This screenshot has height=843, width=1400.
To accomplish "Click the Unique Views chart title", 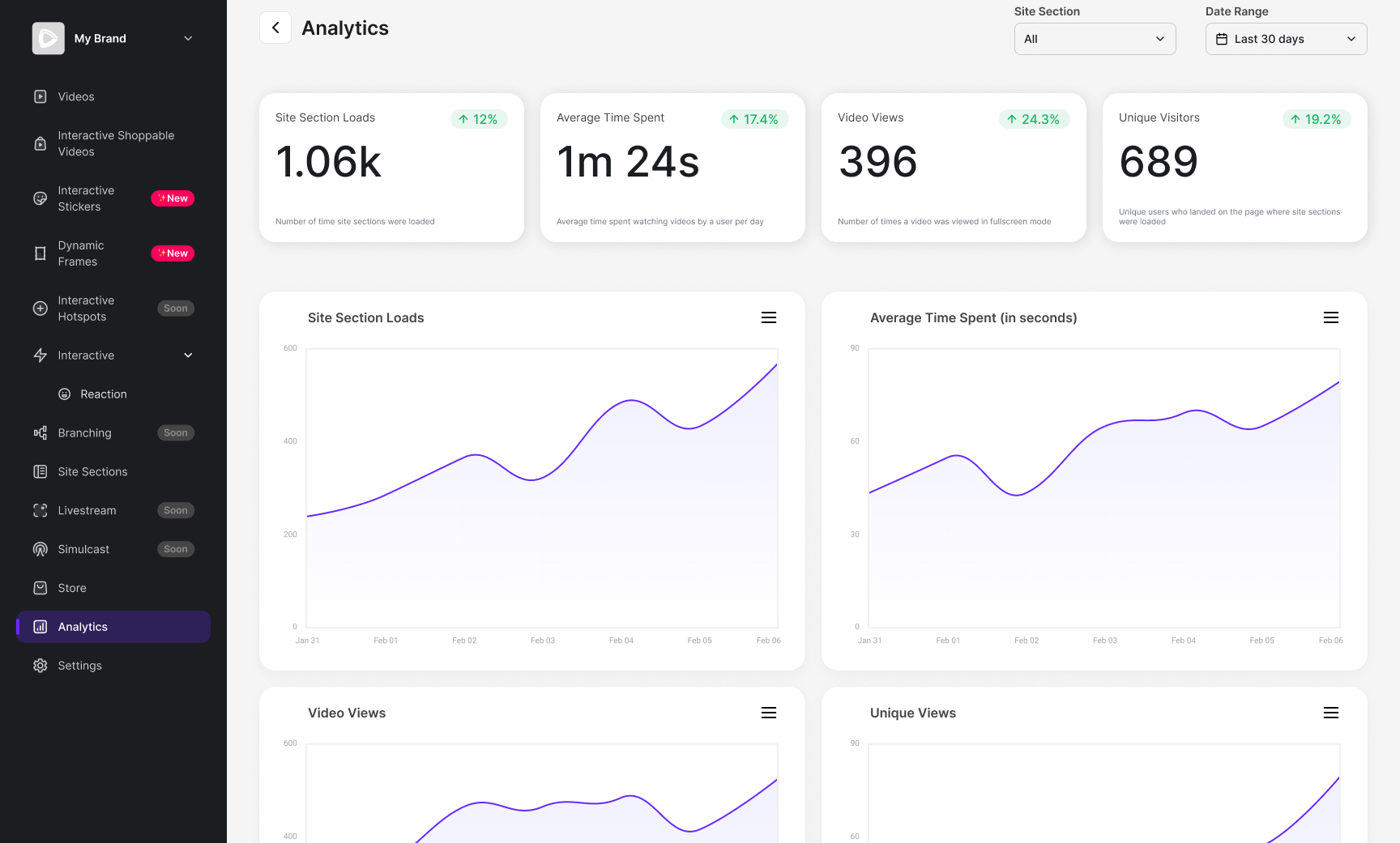I will [913, 713].
